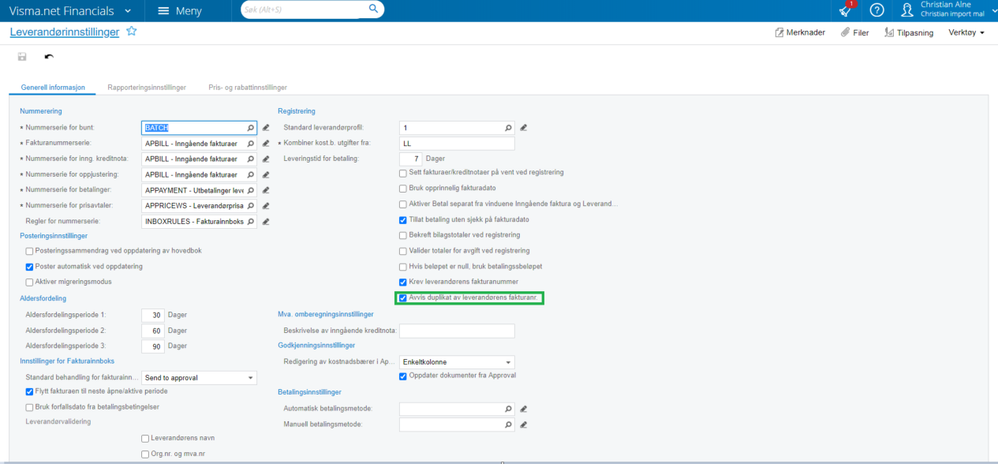Enable Bruk forfallsdato fra betalingsbetingelser
The height and width of the screenshot is (464, 998).
(29, 407)
